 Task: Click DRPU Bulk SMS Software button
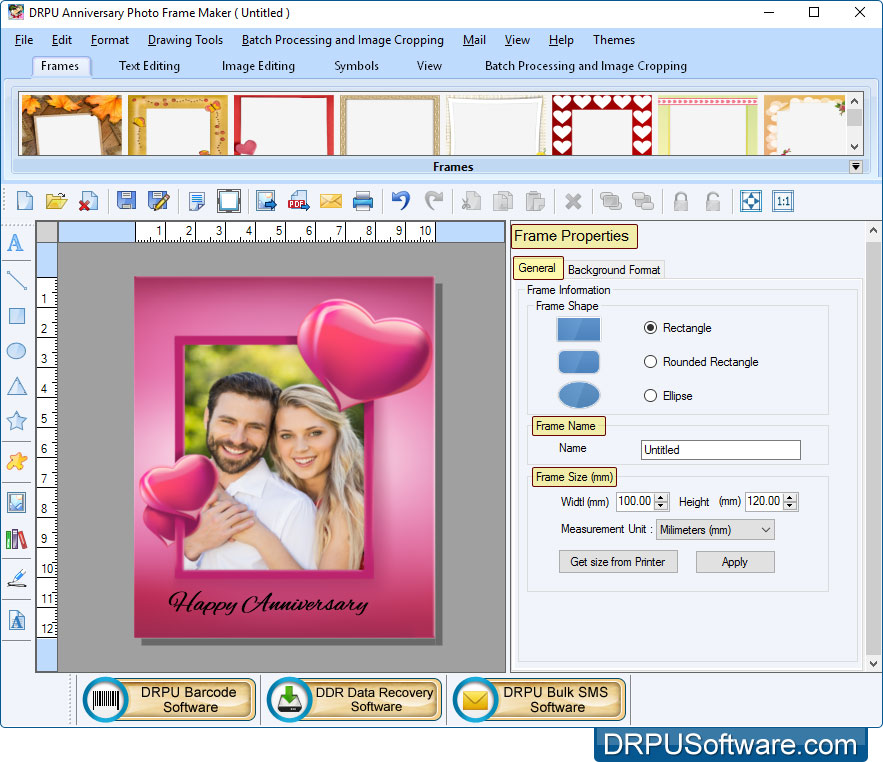[x=539, y=699]
